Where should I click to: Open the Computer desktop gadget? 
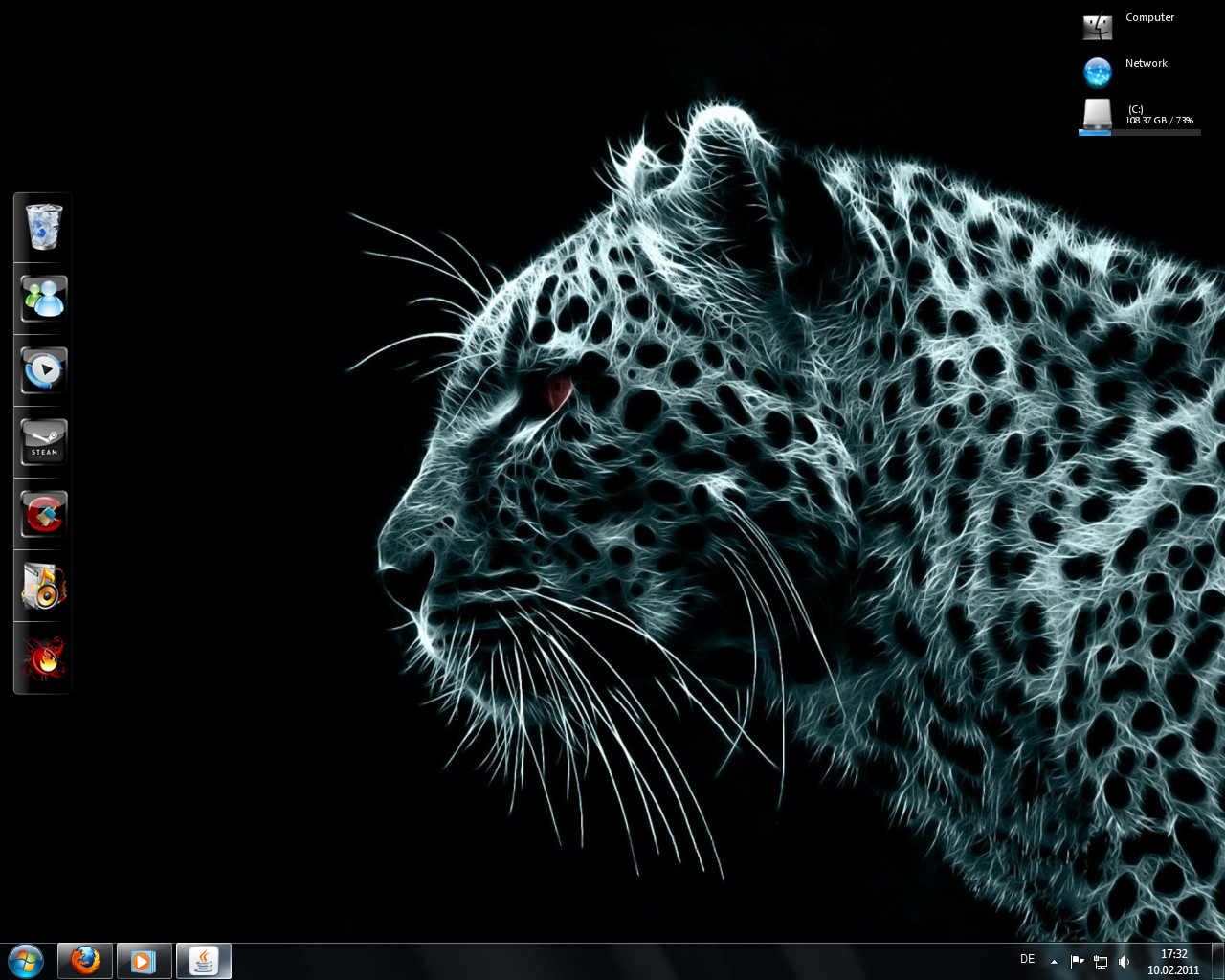click(x=1098, y=27)
